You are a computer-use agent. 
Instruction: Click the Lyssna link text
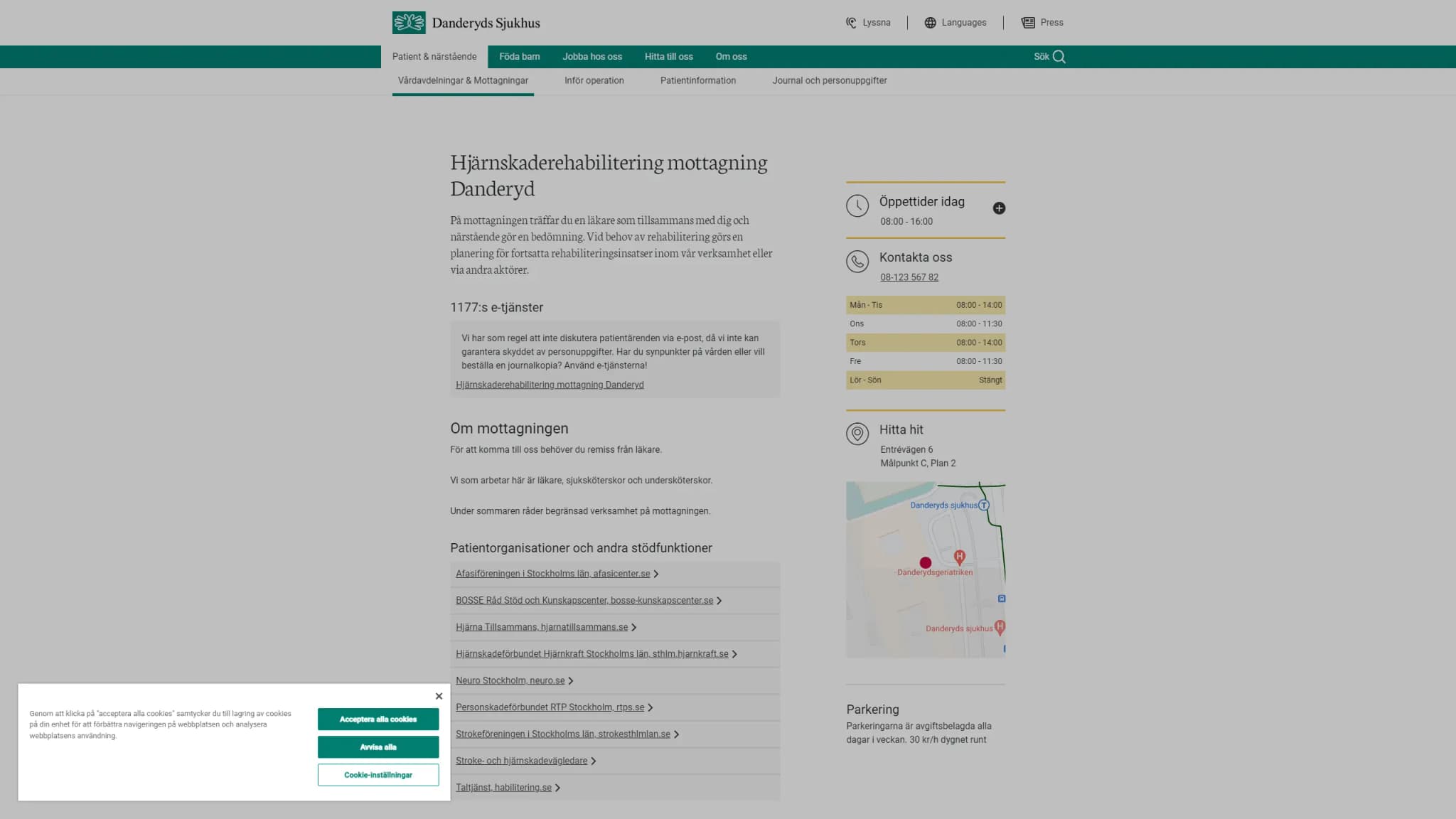pos(877,23)
